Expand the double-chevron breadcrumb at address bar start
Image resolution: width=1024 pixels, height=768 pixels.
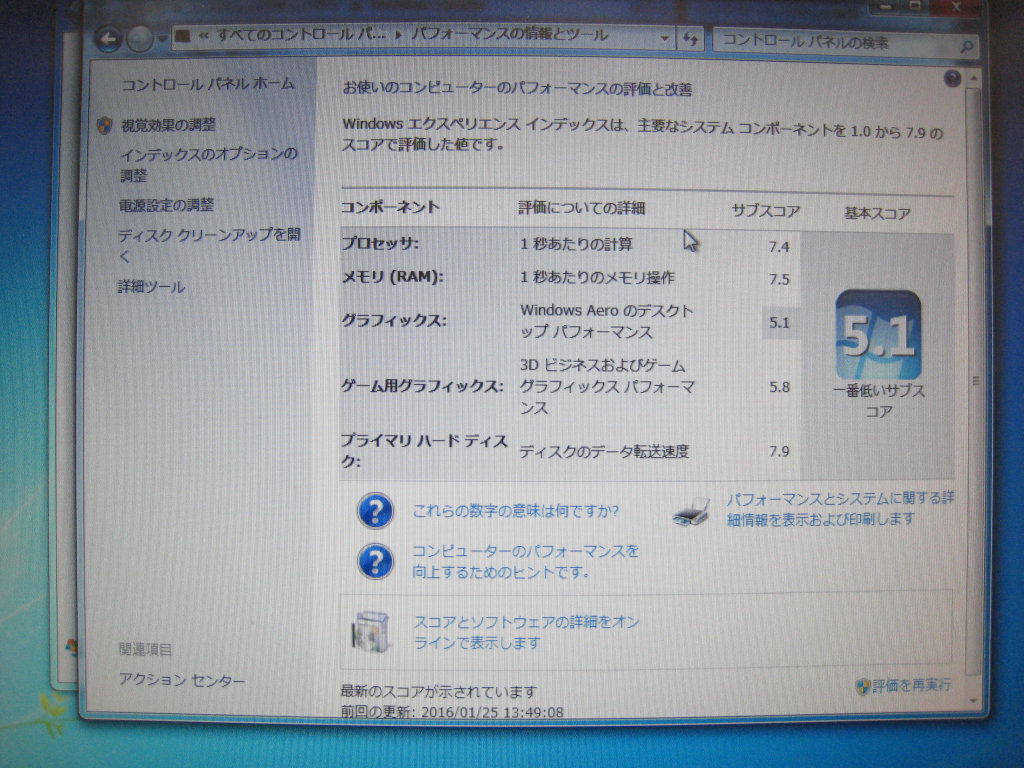pyautogui.click(x=204, y=36)
